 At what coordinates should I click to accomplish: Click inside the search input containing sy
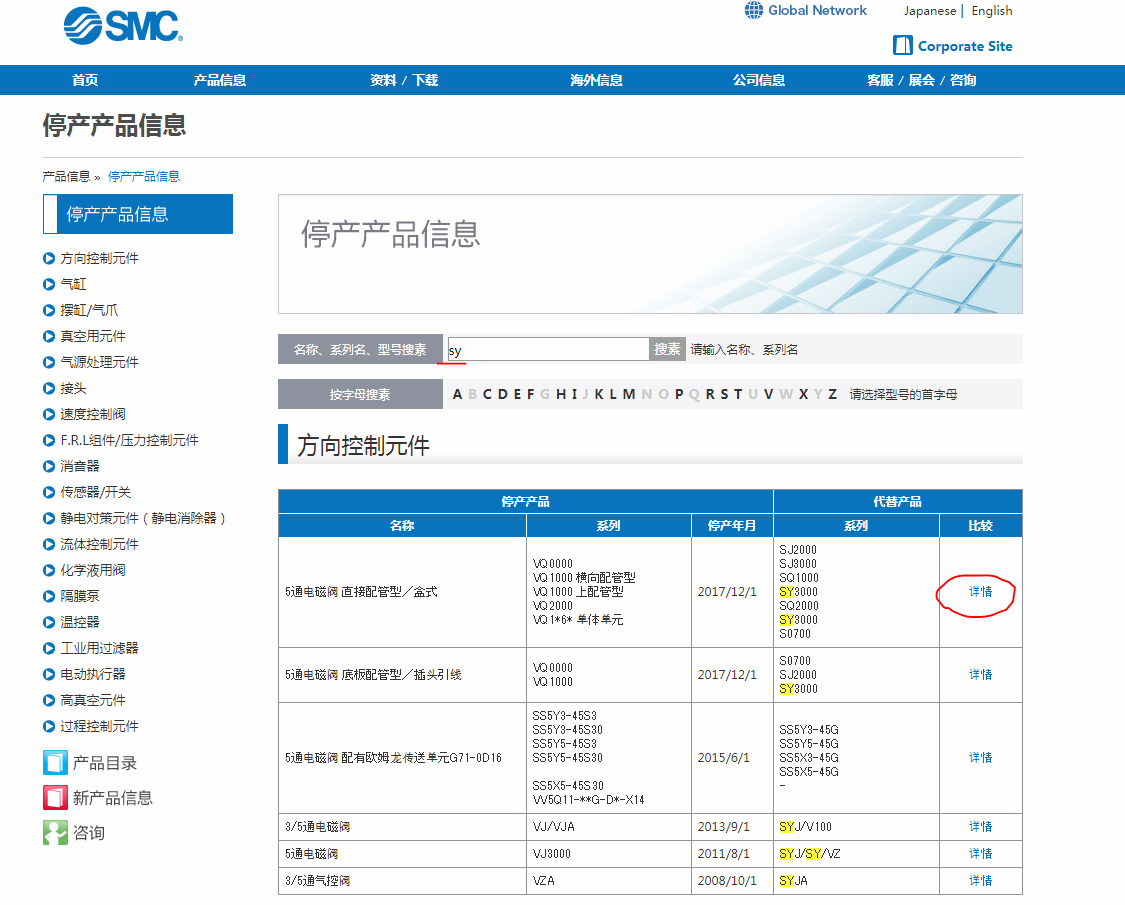point(547,348)
